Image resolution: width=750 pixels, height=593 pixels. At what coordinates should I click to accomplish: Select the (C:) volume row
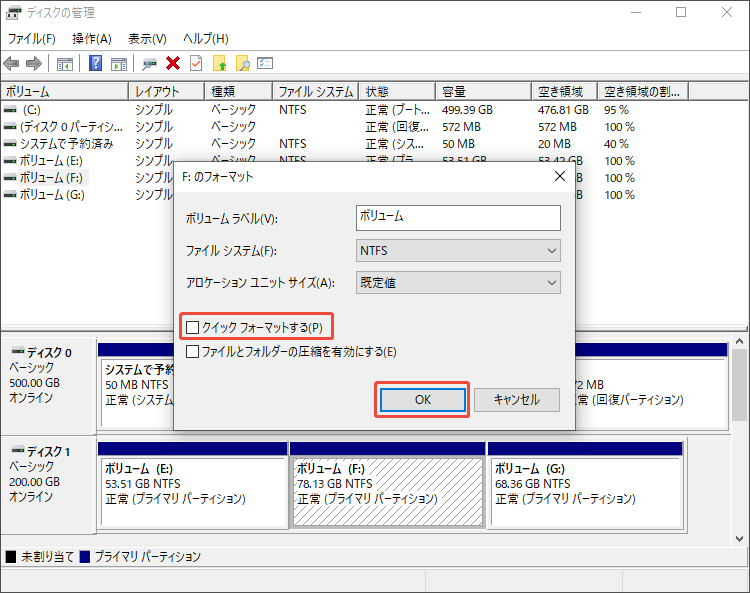click(x=344, y=110)
